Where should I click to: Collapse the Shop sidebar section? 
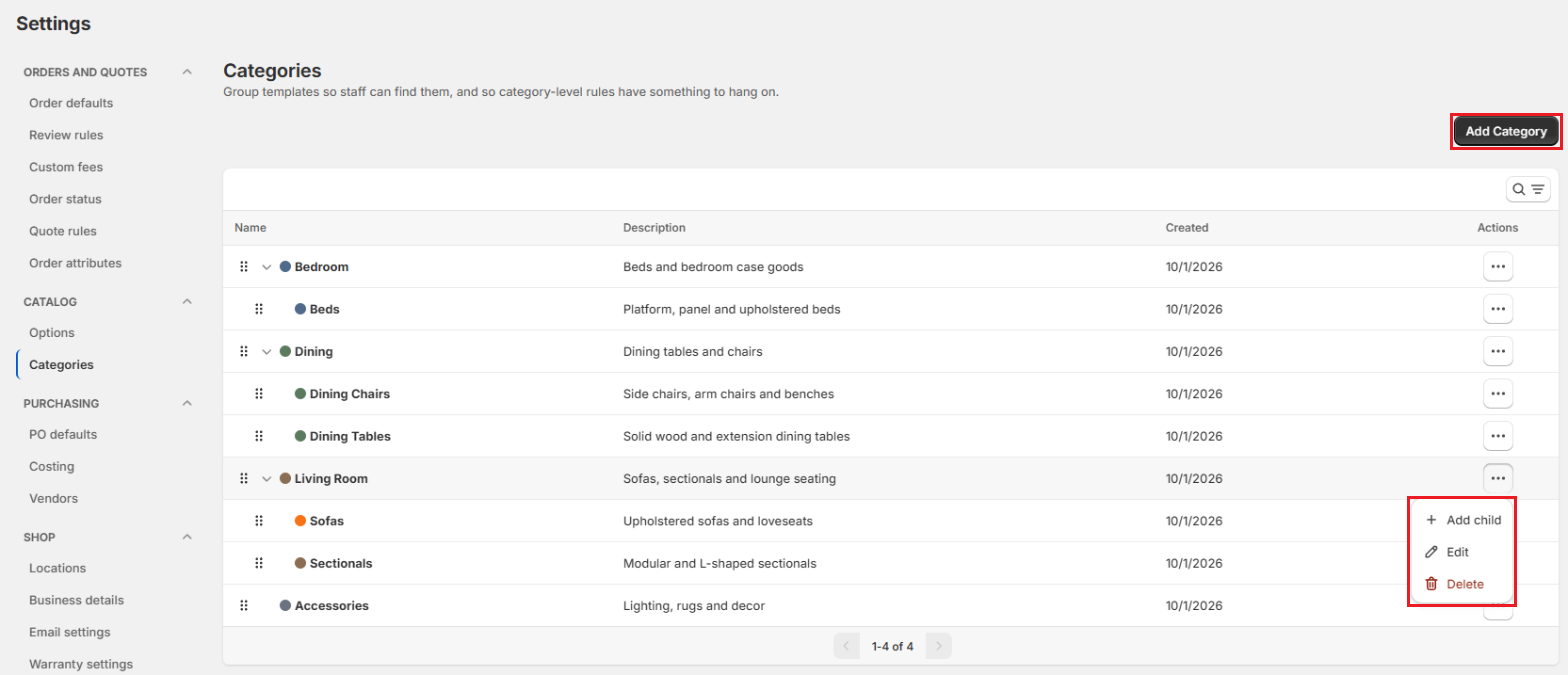pyautogui.click(x=187, y=537)
